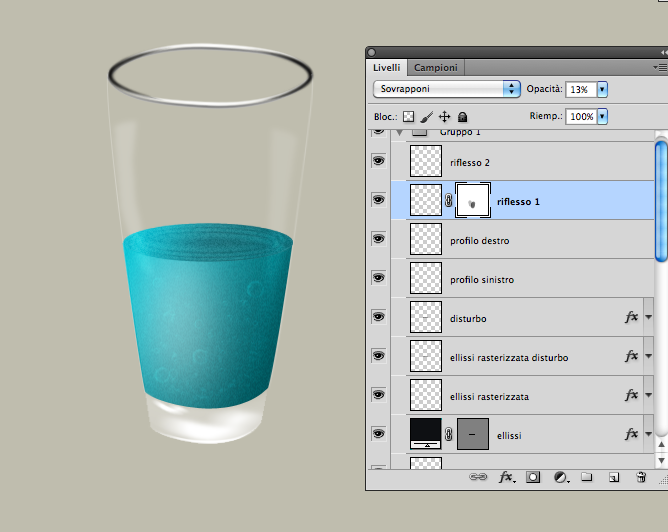Select the profilo destro layer thumbnail
The image size is (668, 532).
[426, 239]
